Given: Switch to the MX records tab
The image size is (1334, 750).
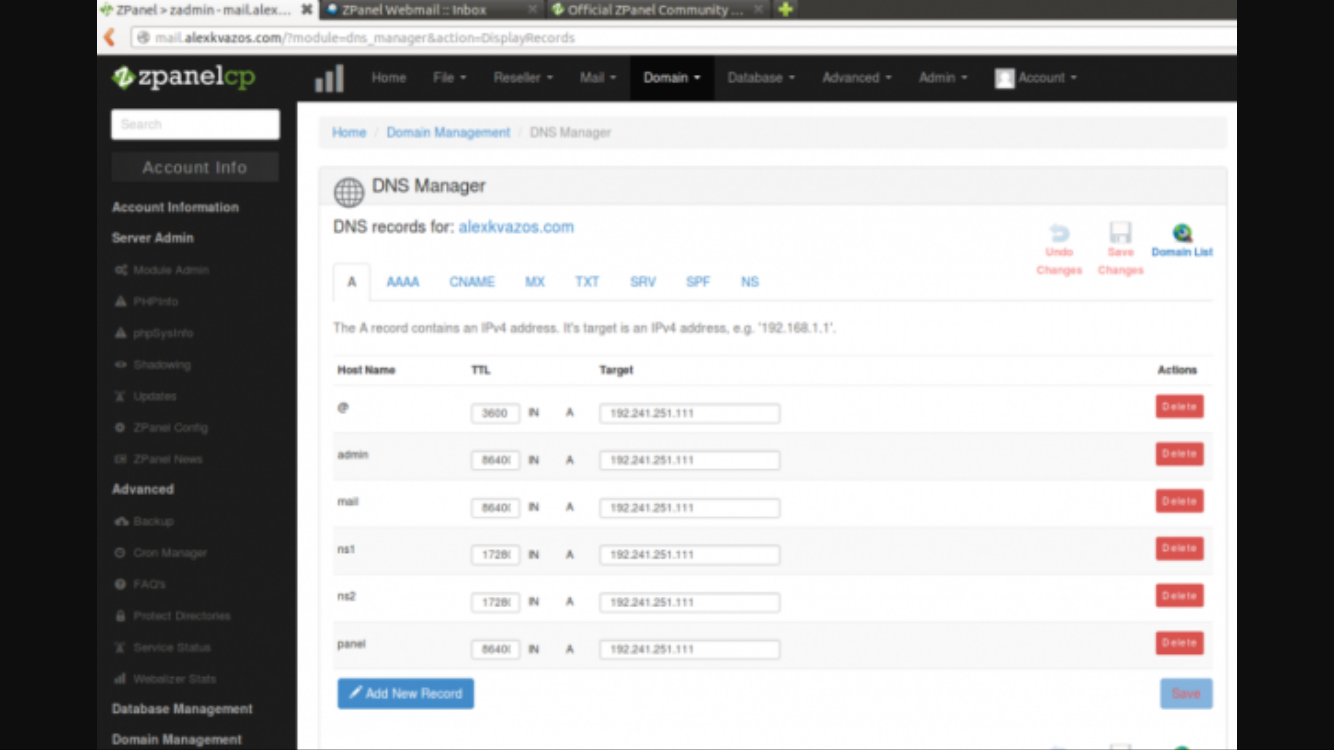Looking at the screenshot, I should tap(535, 282).
